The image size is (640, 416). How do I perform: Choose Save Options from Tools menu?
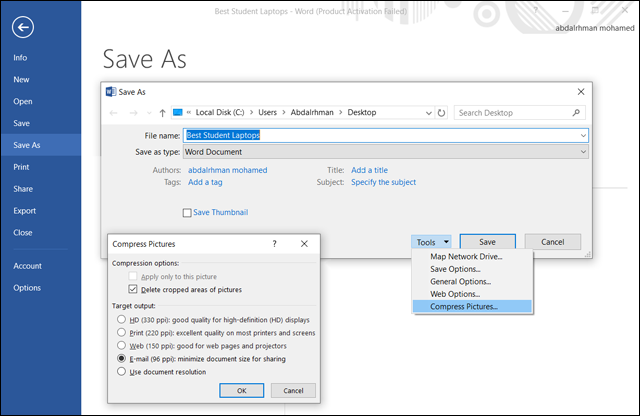pyautogui.click(x=472, y=269)
